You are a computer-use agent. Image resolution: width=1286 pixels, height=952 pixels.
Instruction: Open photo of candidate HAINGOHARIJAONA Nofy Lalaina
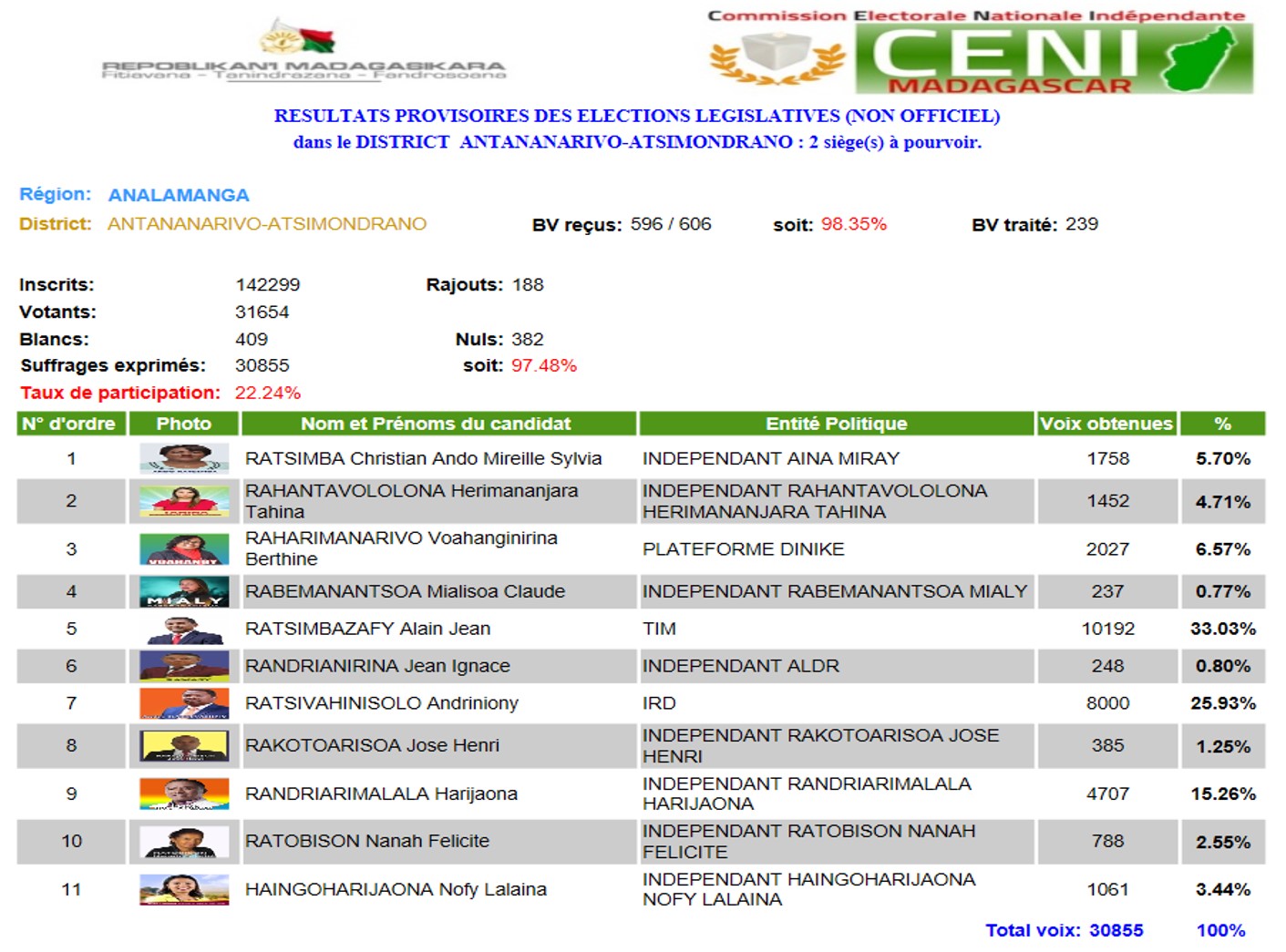pyautogui.click(x=184, y=889)
